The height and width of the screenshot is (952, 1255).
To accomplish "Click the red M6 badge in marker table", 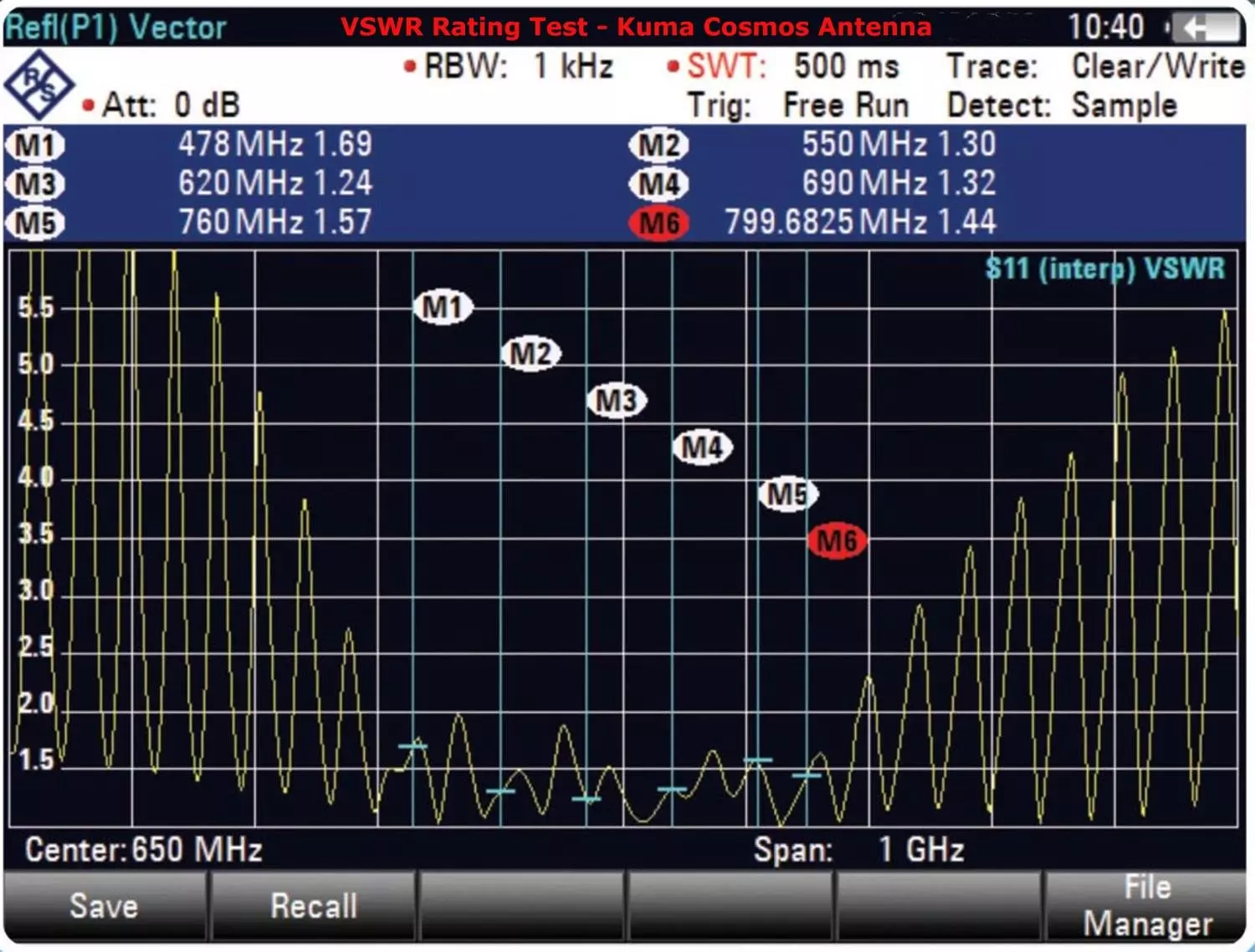I will point(658,223).
